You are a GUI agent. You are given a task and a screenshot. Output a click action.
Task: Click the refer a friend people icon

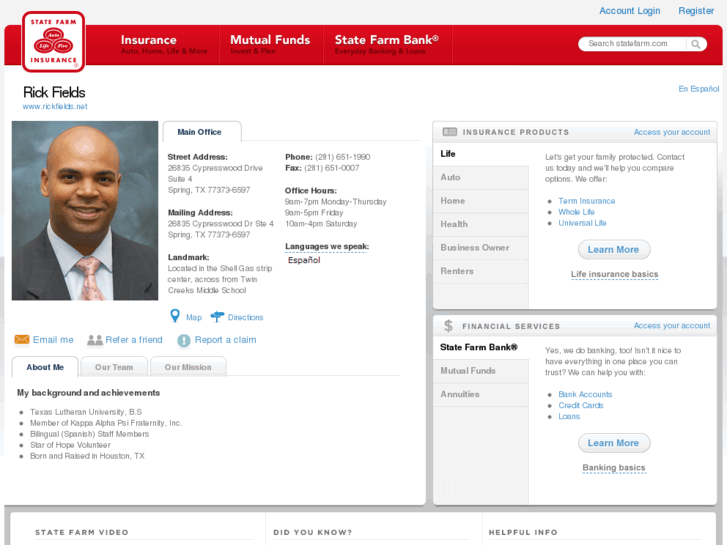tap(95, 340)
